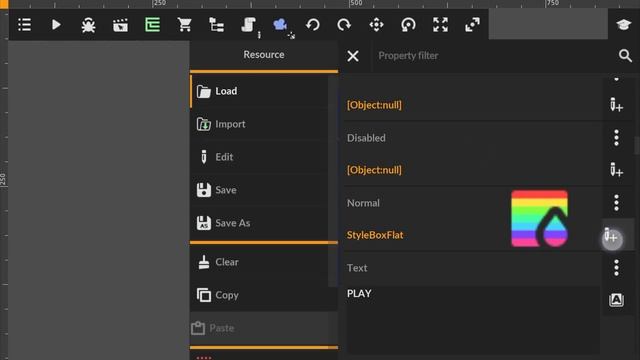Click the Text property label
Viewport: 640px width, 360px height.
357,268
